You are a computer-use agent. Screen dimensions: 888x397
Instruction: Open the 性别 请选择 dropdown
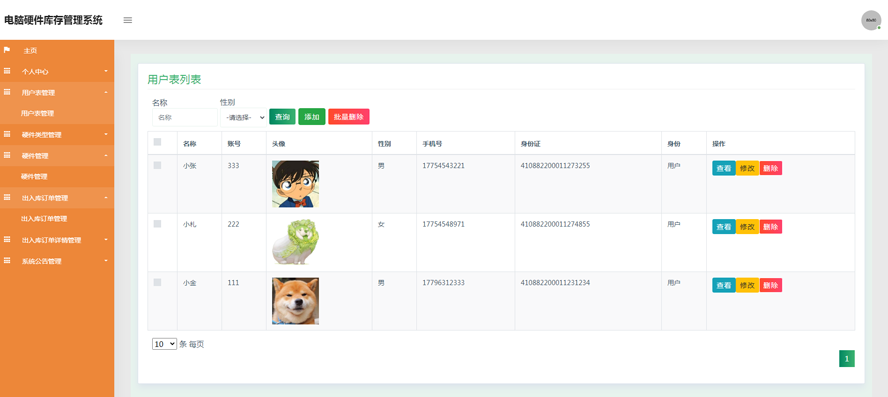(x=243, y=117)
